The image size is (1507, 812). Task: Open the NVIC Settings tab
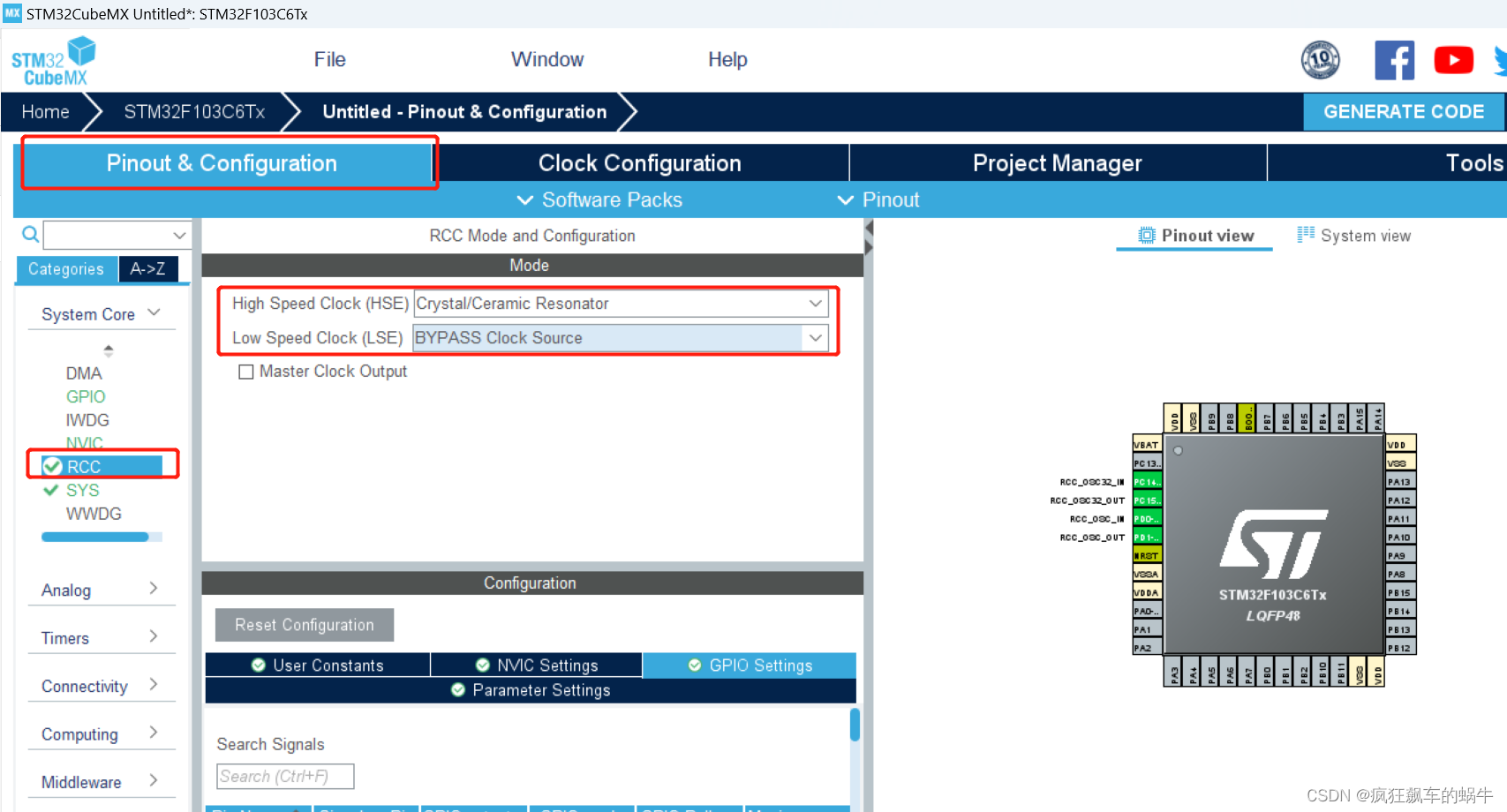pyautogui.click(x=536, y=665)
